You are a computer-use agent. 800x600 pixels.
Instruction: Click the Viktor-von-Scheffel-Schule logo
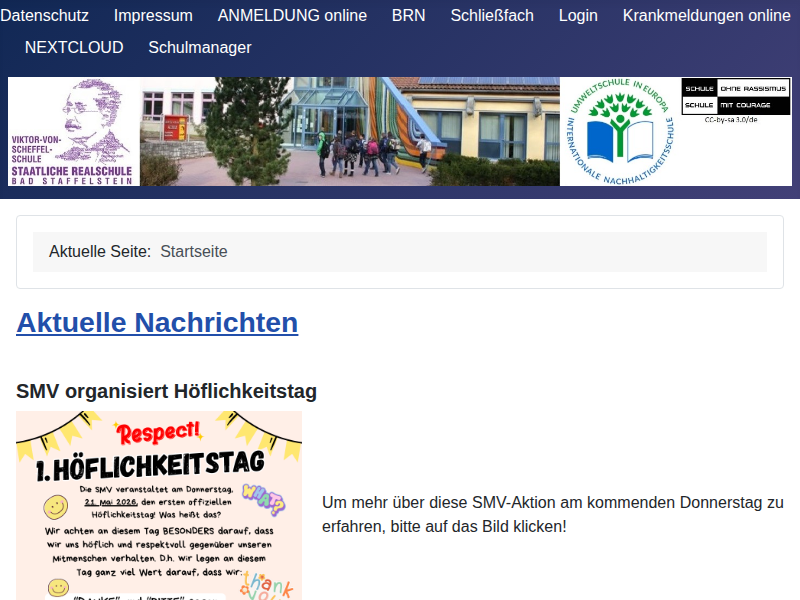pos(74,132)
